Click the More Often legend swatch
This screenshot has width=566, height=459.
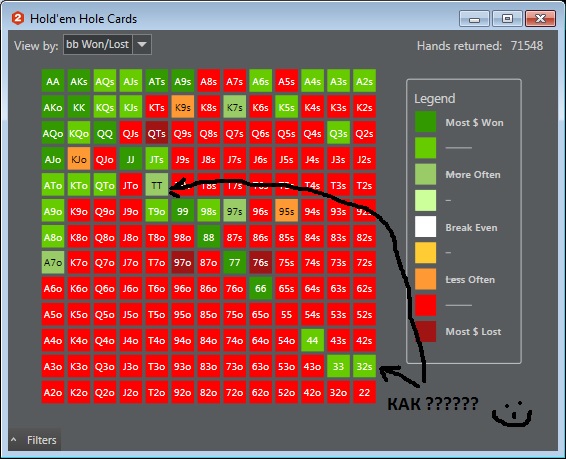click(x=425, y=174)
